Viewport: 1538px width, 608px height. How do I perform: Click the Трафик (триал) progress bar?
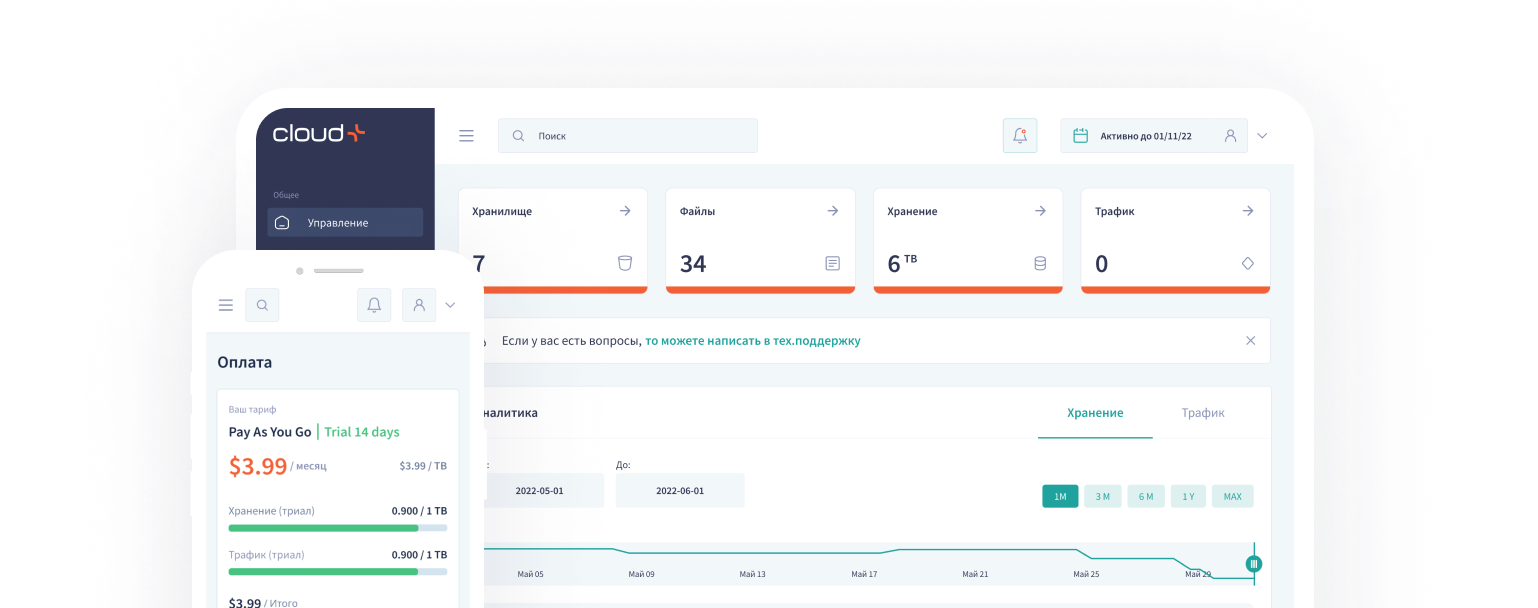338,572
